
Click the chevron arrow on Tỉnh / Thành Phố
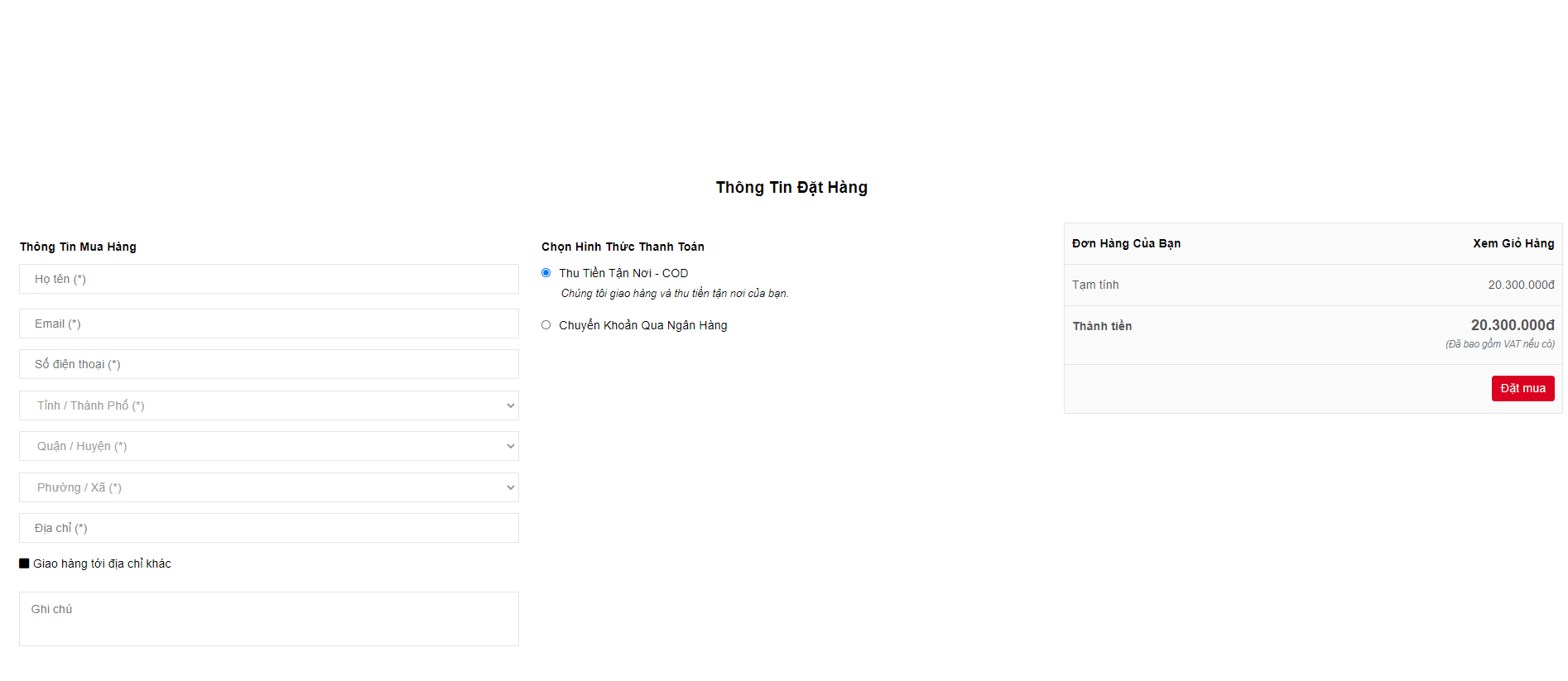coord(510,405)
